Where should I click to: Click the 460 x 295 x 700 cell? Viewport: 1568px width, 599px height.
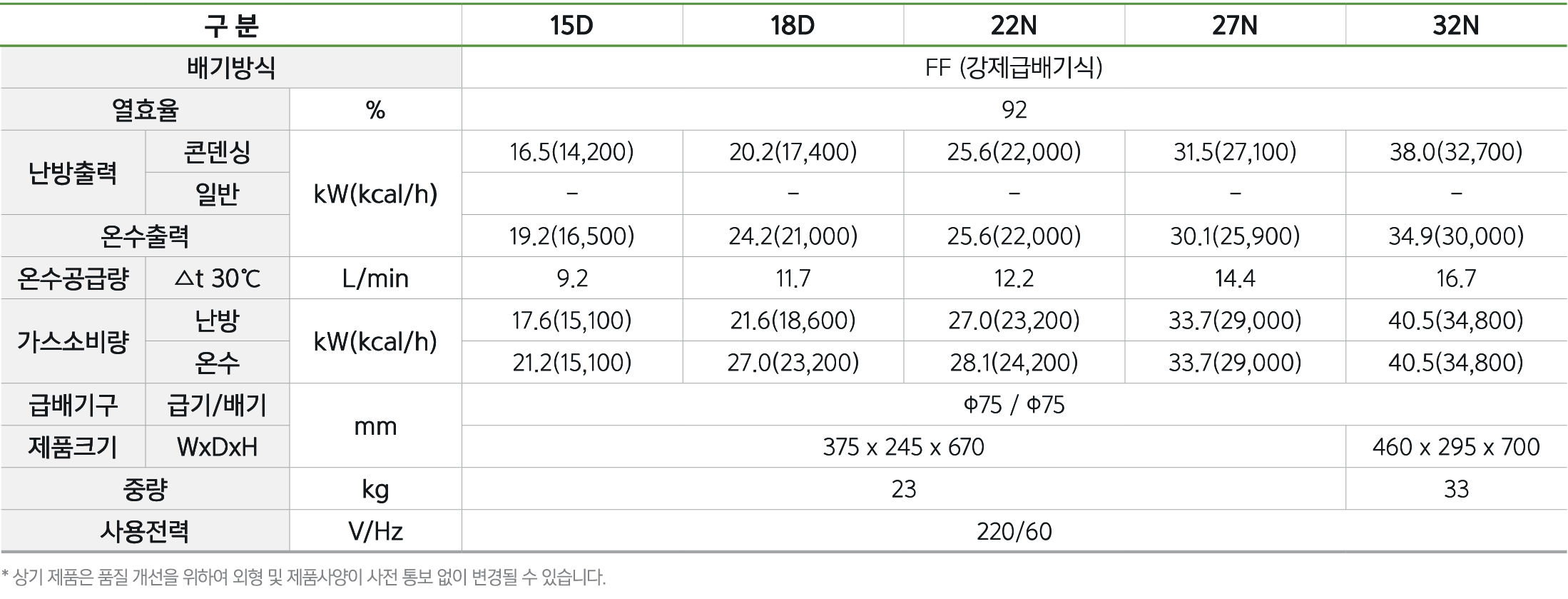tap(1456, 447)
